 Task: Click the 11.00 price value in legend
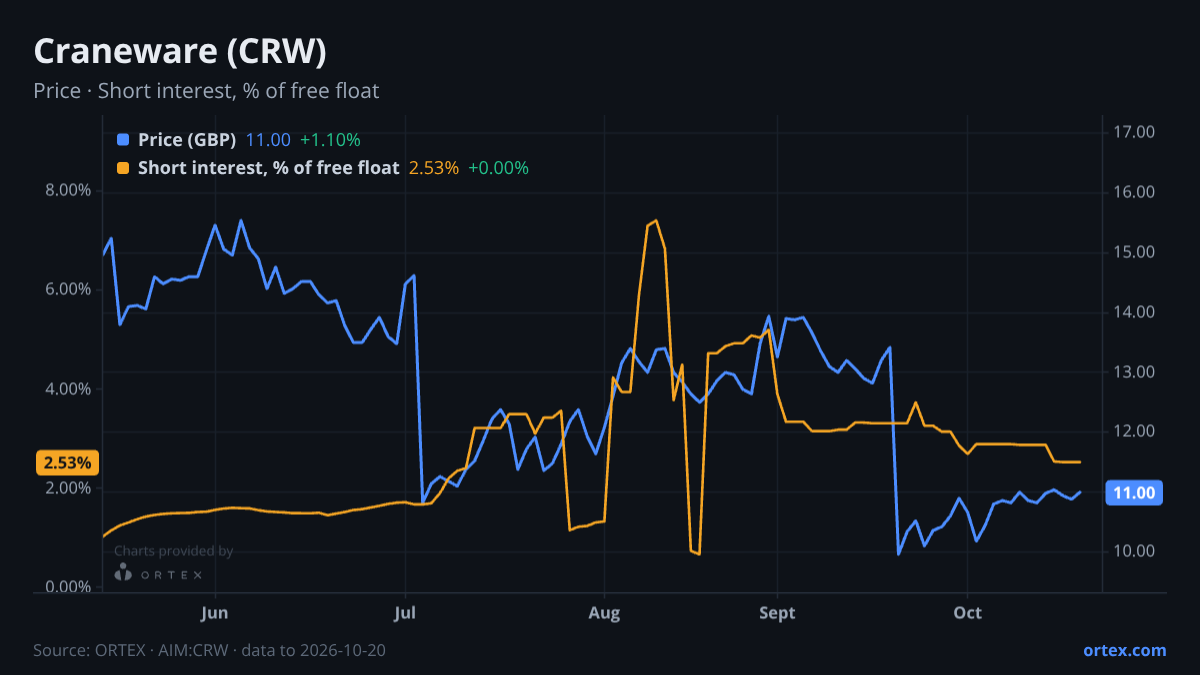tap(268, 140)
